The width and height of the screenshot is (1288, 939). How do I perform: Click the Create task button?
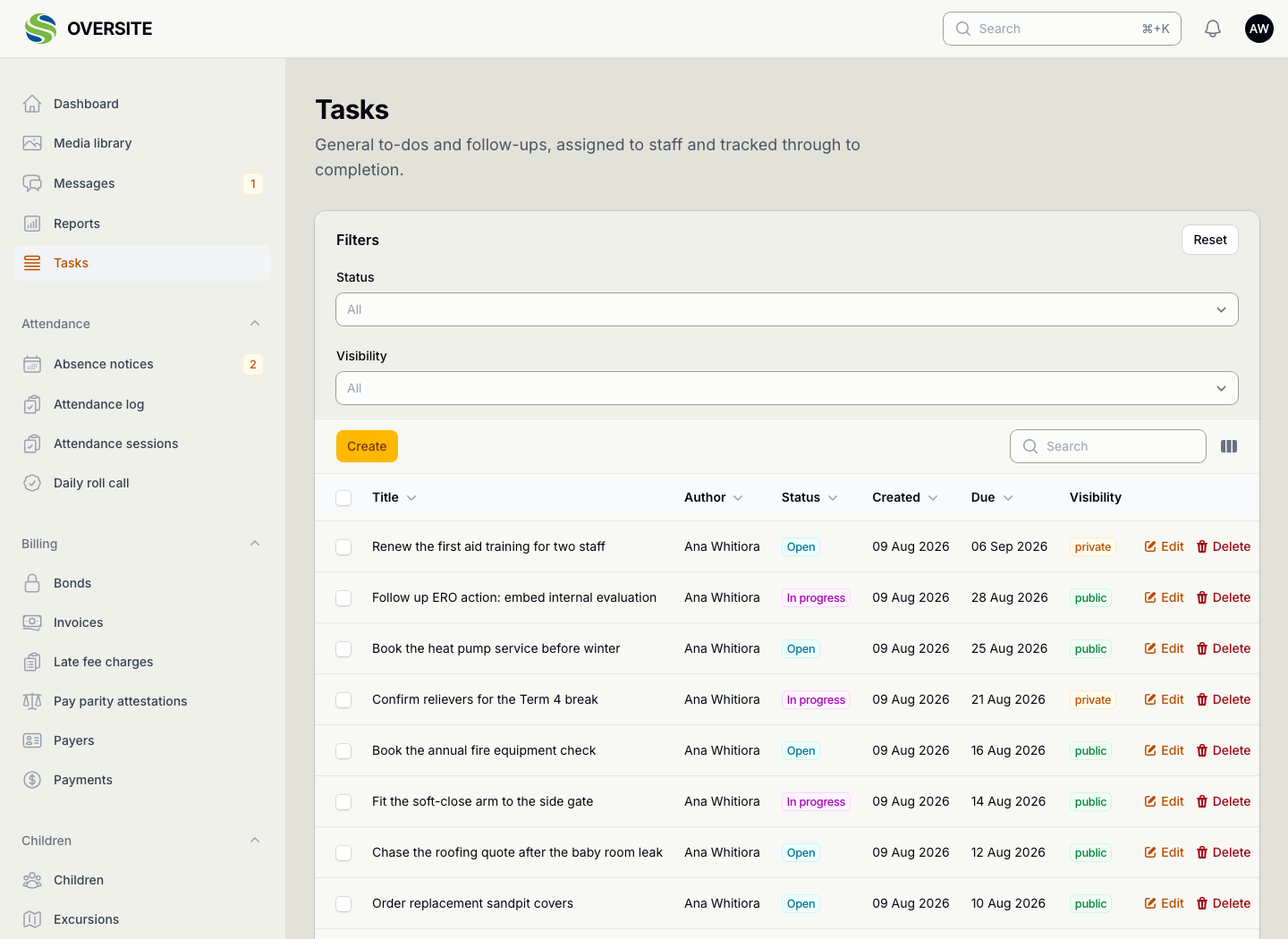[367, 446]
